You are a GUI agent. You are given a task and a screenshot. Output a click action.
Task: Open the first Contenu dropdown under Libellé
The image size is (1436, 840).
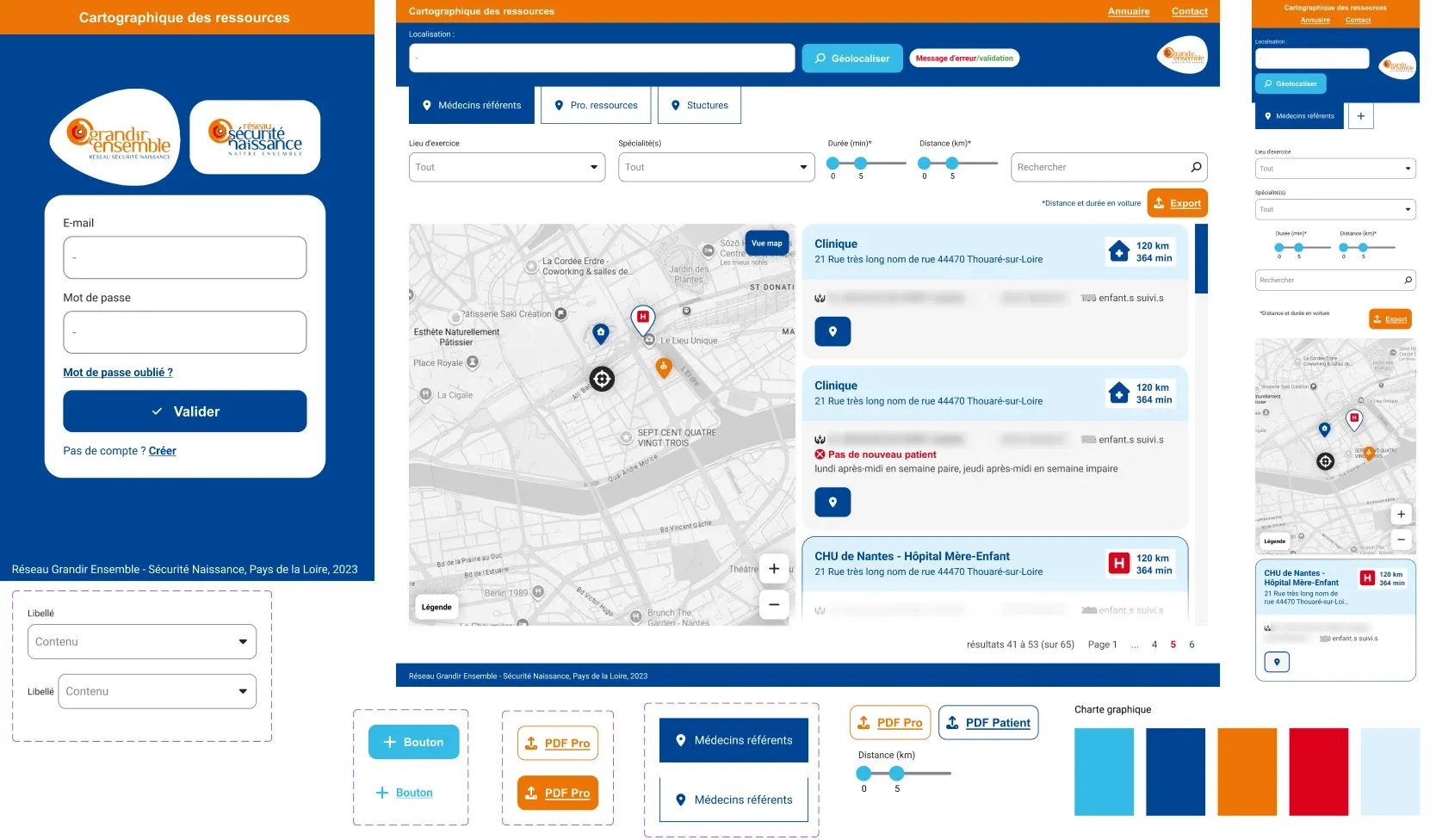(x=142, y=642)
